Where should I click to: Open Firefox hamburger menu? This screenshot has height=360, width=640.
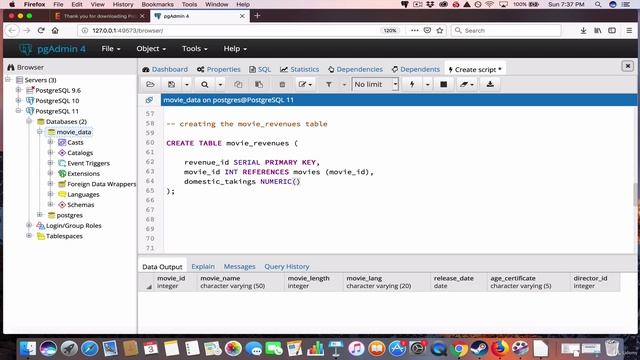click(629, 31)
